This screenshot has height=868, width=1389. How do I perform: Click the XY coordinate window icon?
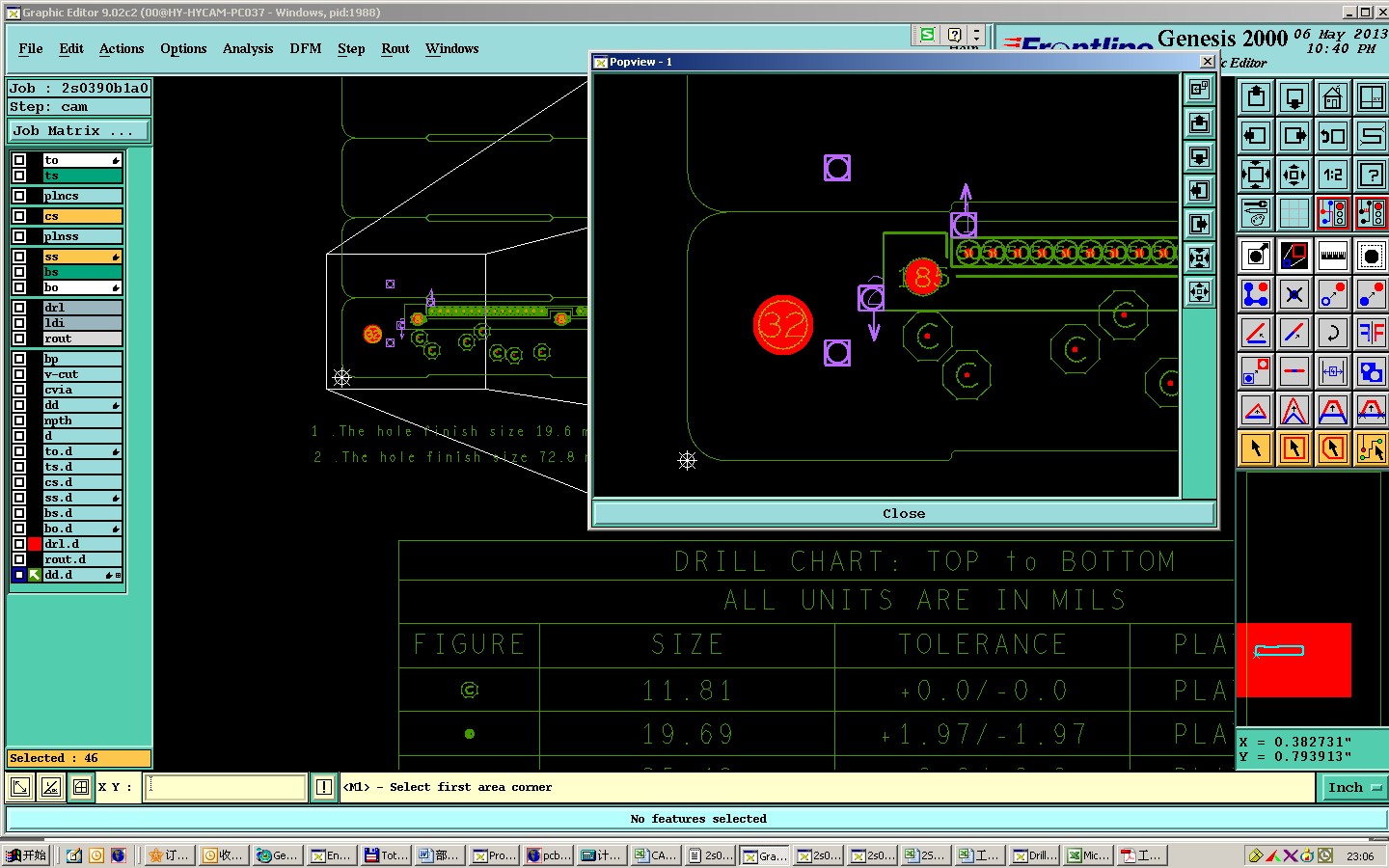tap(1371, 97)
